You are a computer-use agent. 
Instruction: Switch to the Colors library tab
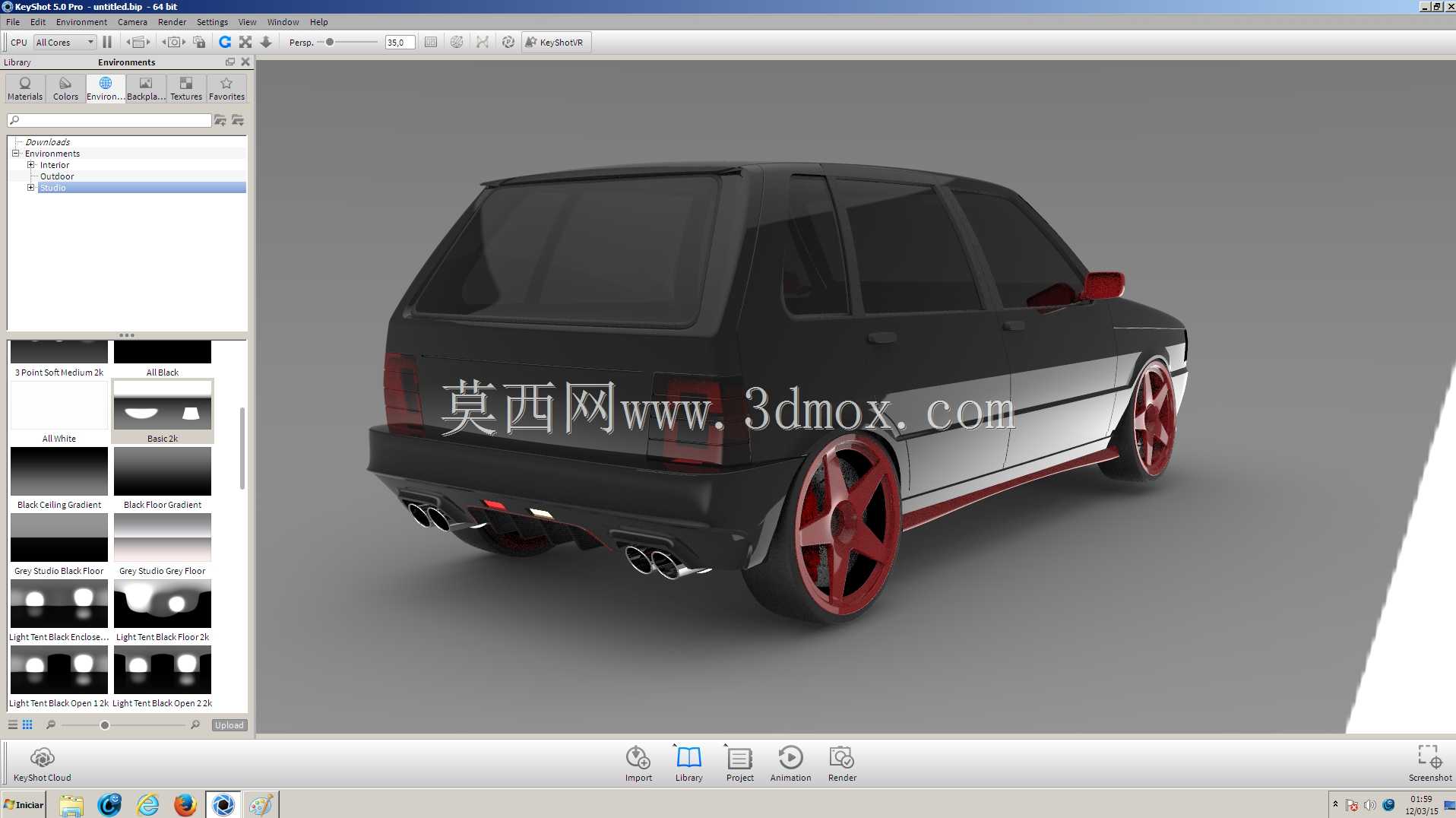coord(65,88)
